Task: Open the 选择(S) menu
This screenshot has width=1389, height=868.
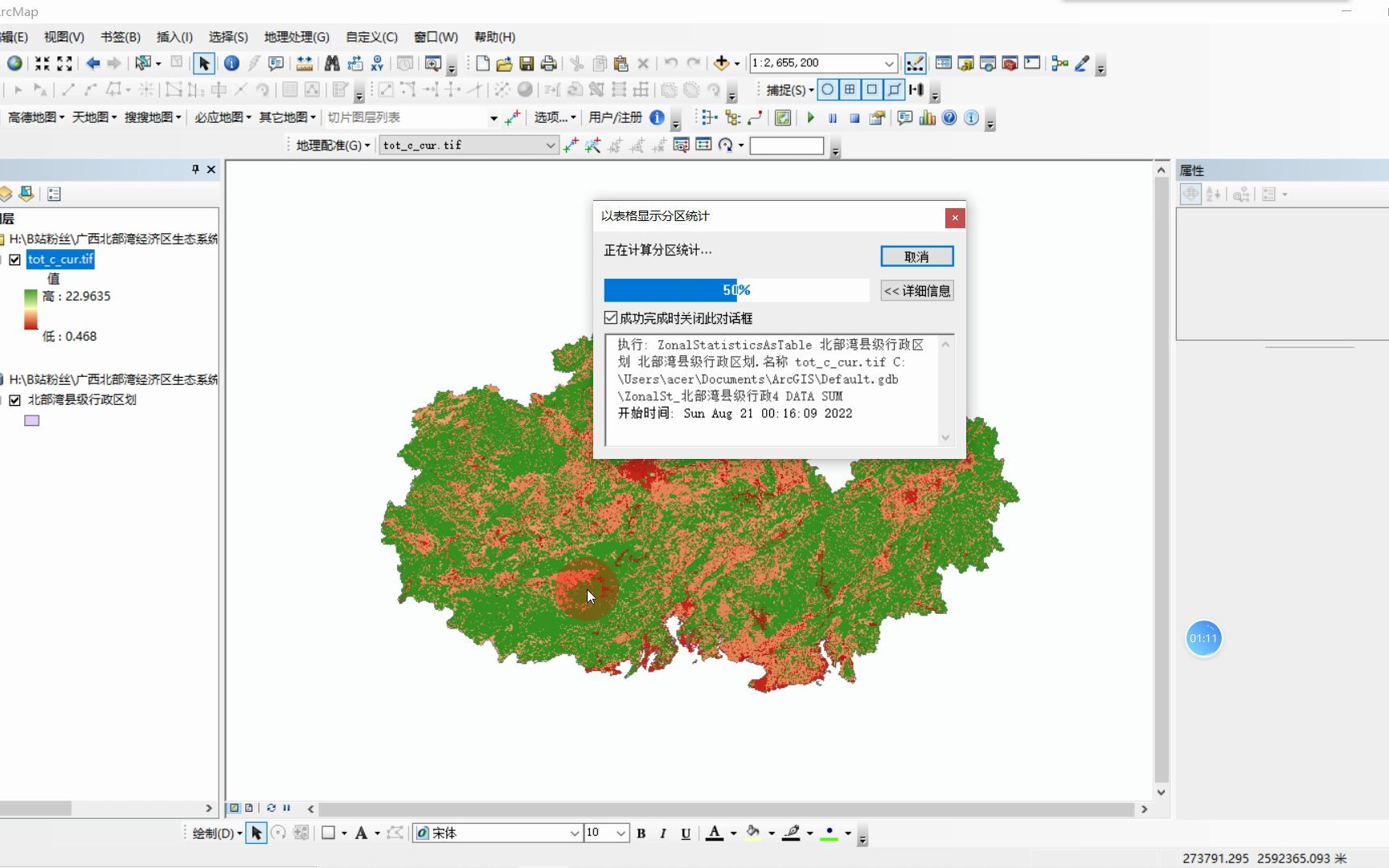Action: click(228, 37)
